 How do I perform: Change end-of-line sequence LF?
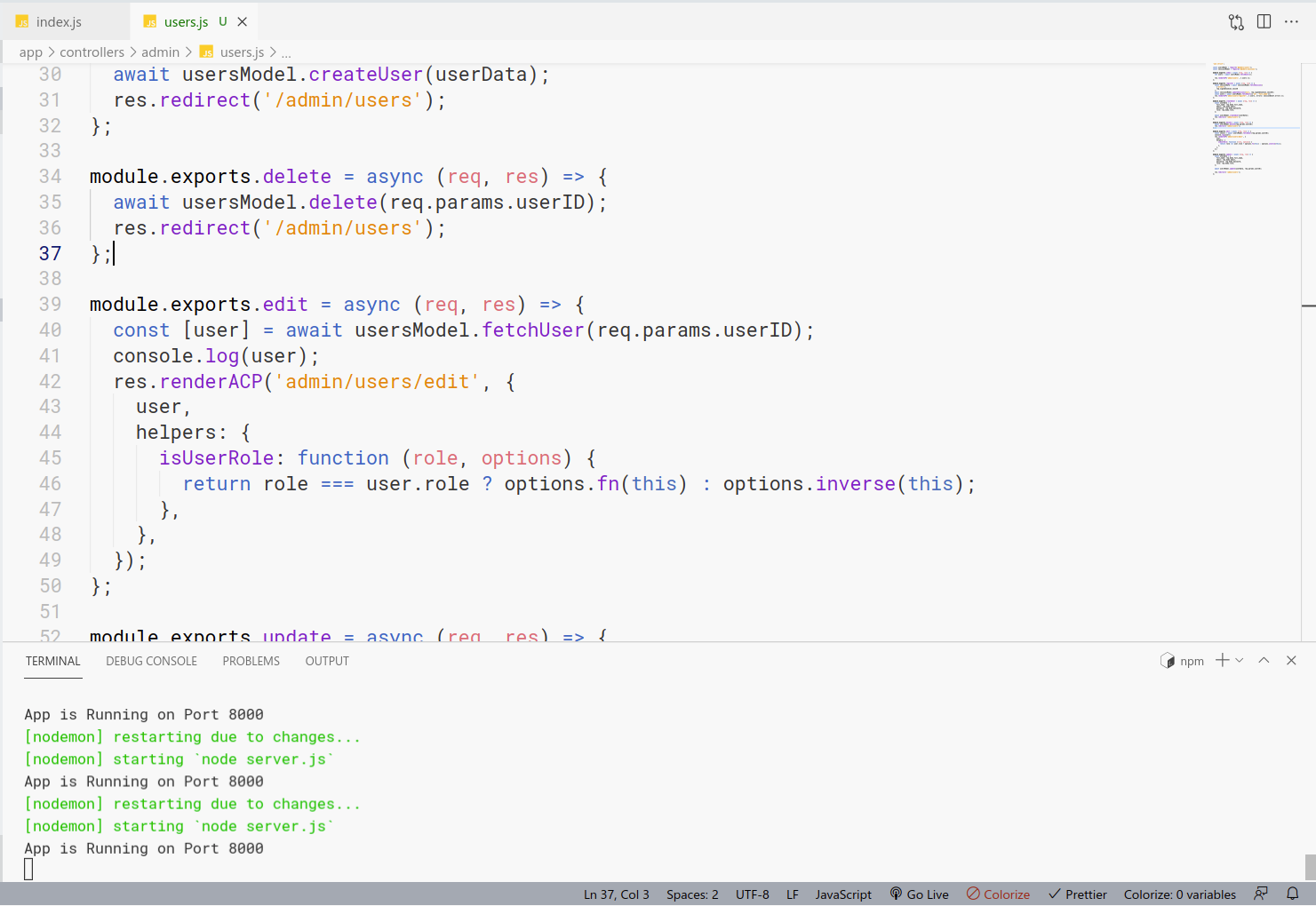point(793,894)
